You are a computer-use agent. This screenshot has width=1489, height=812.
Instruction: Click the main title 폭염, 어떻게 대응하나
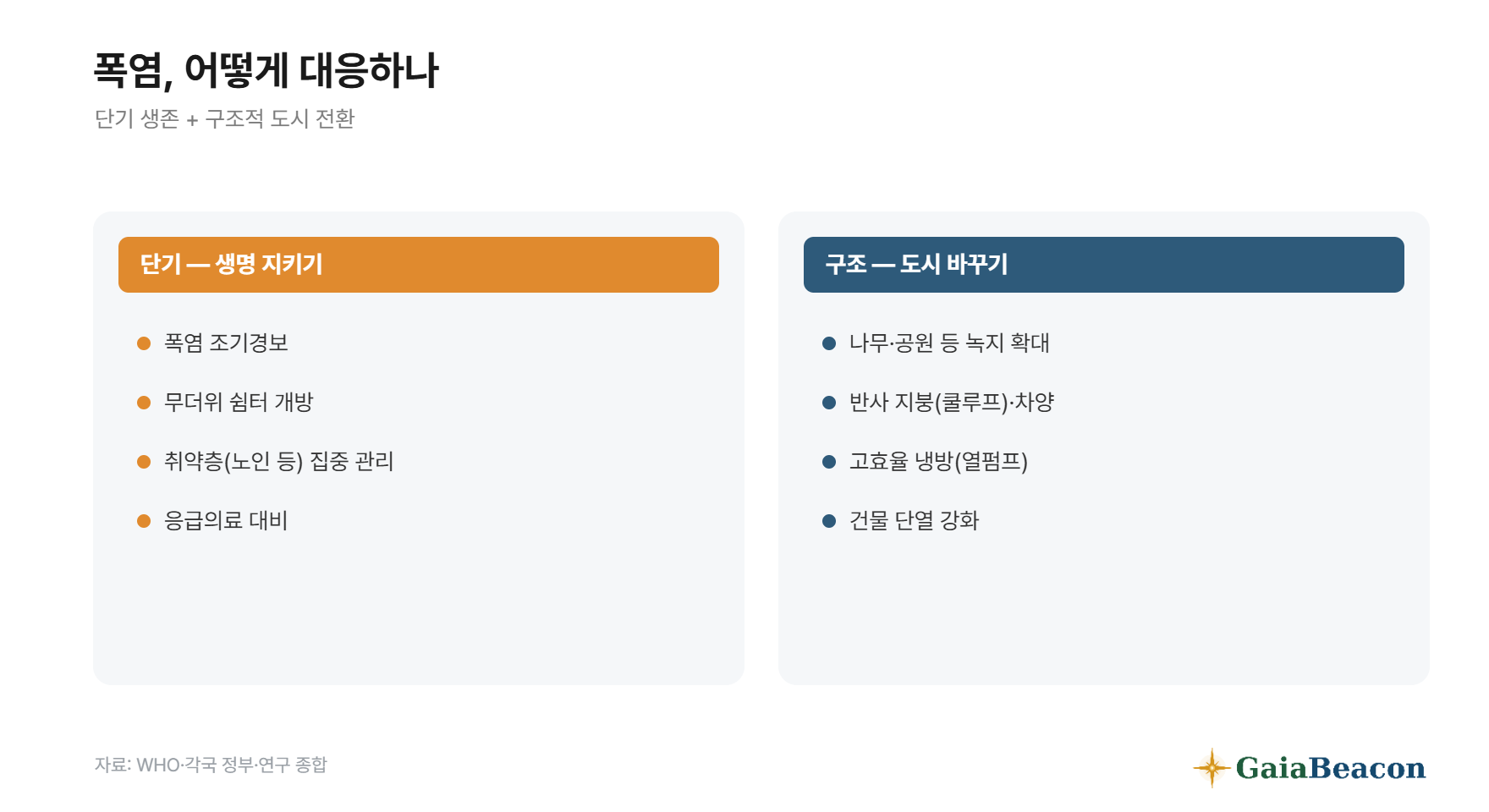[x=266, y=70]
